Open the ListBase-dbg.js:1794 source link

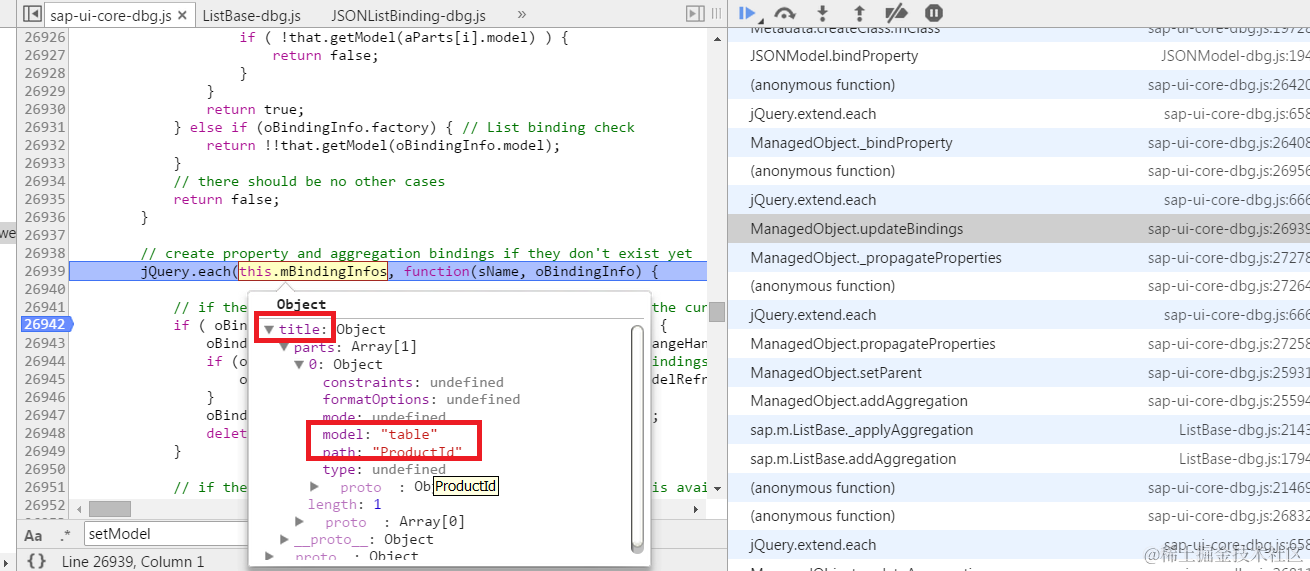[1244, 459]
